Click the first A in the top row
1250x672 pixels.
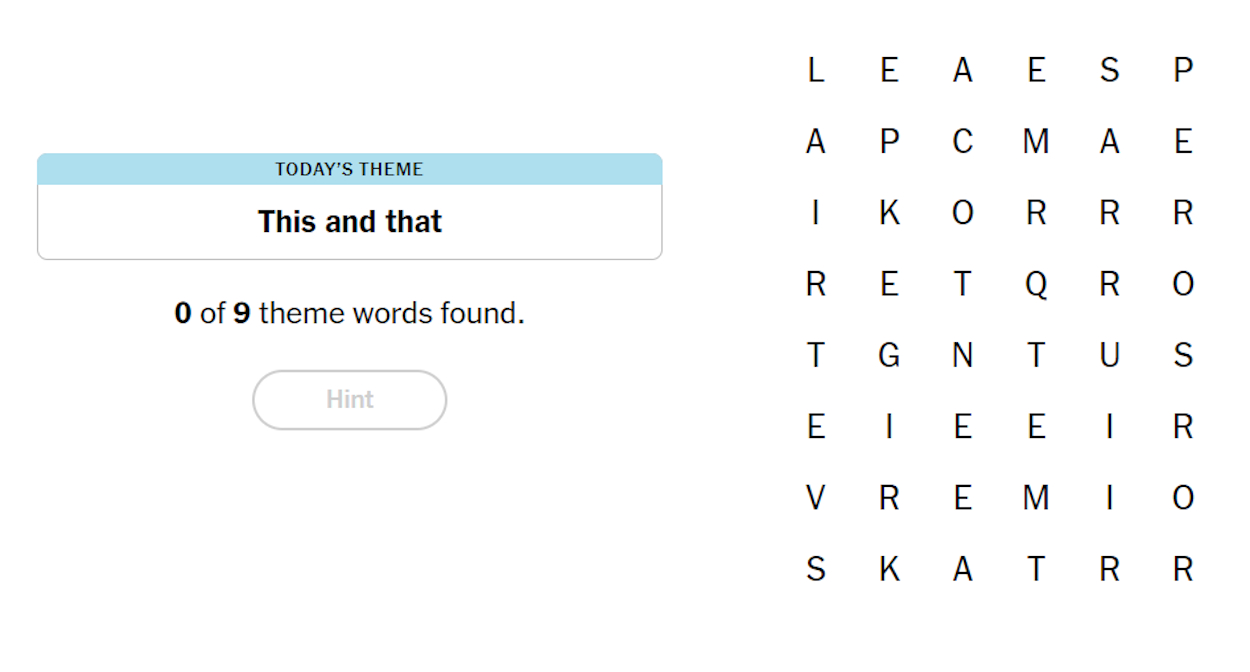(962, 70)
